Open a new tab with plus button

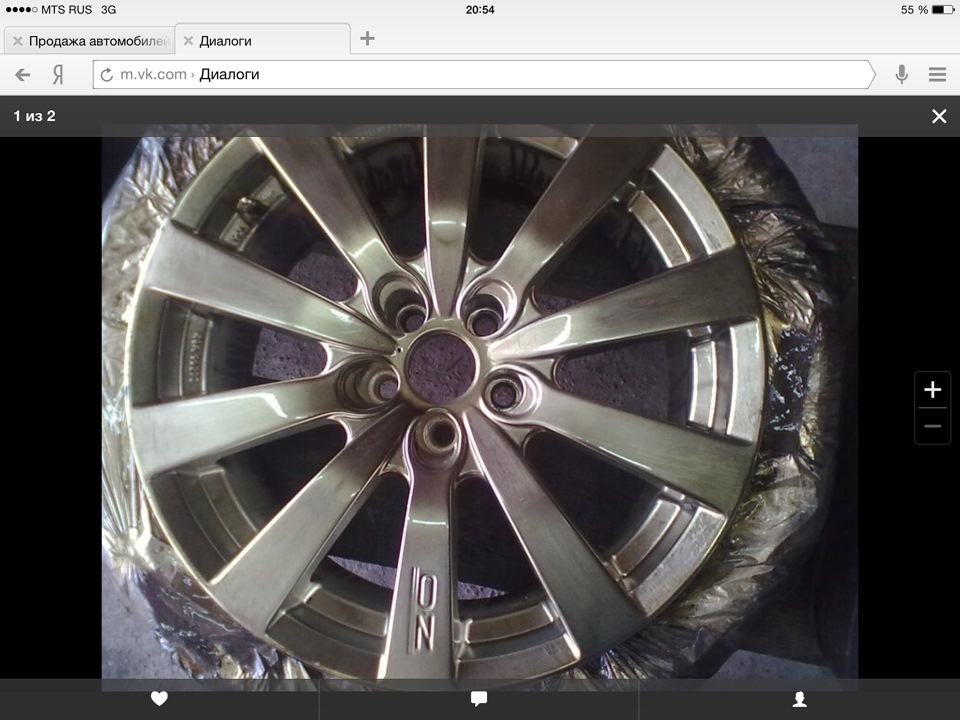tap(367, 39)
